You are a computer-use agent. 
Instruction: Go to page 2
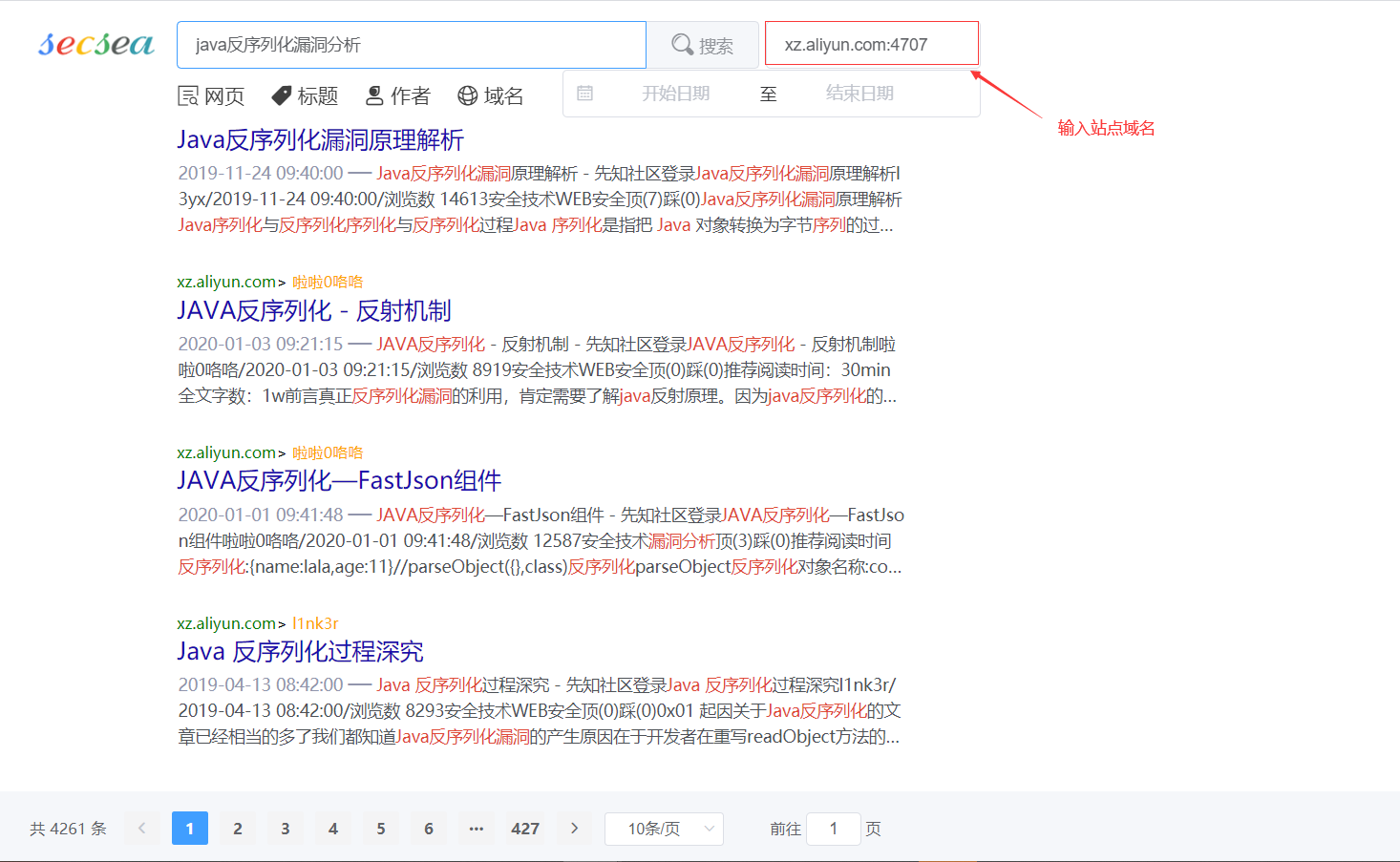[x=238, y=829]
